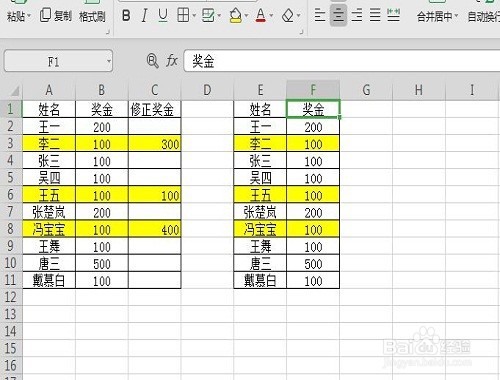This screenshot has width=500, height=380.
Task: Click 500 in column F
Action: coord(313,263)
